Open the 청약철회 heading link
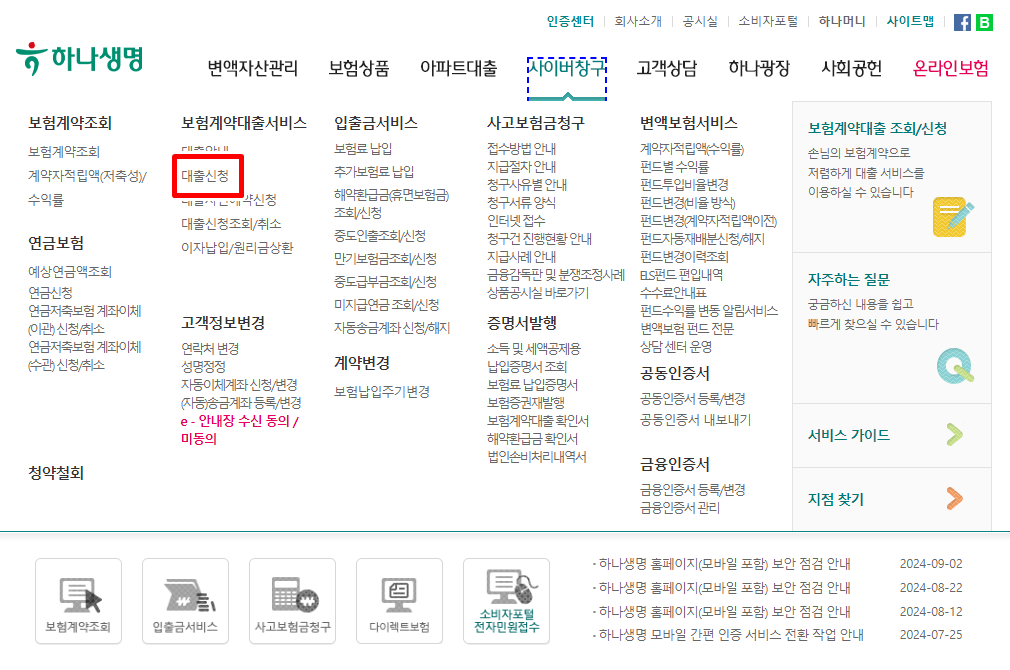The height and width of the screenshot is (670, 1010). tap(56, 474)
